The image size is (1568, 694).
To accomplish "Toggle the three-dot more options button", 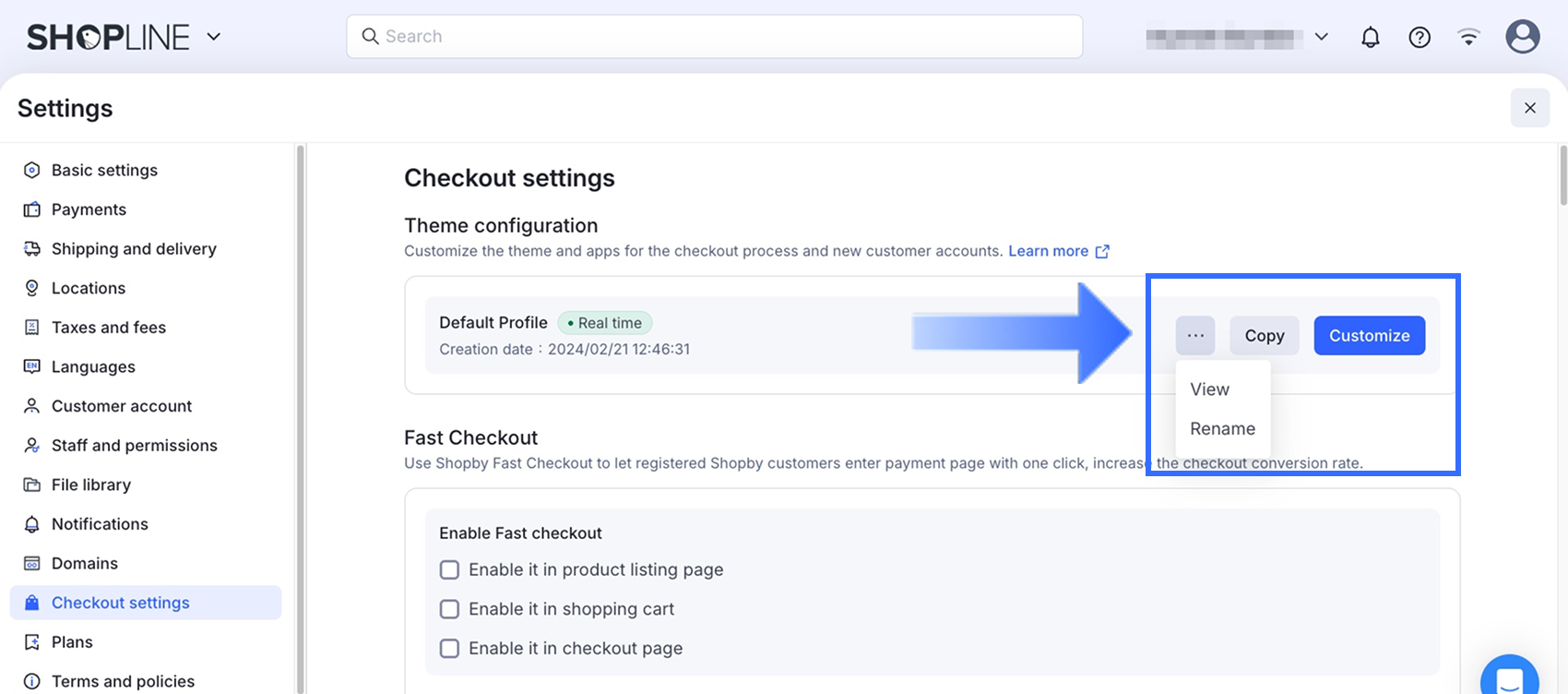I will click(x=1195, y=336).
